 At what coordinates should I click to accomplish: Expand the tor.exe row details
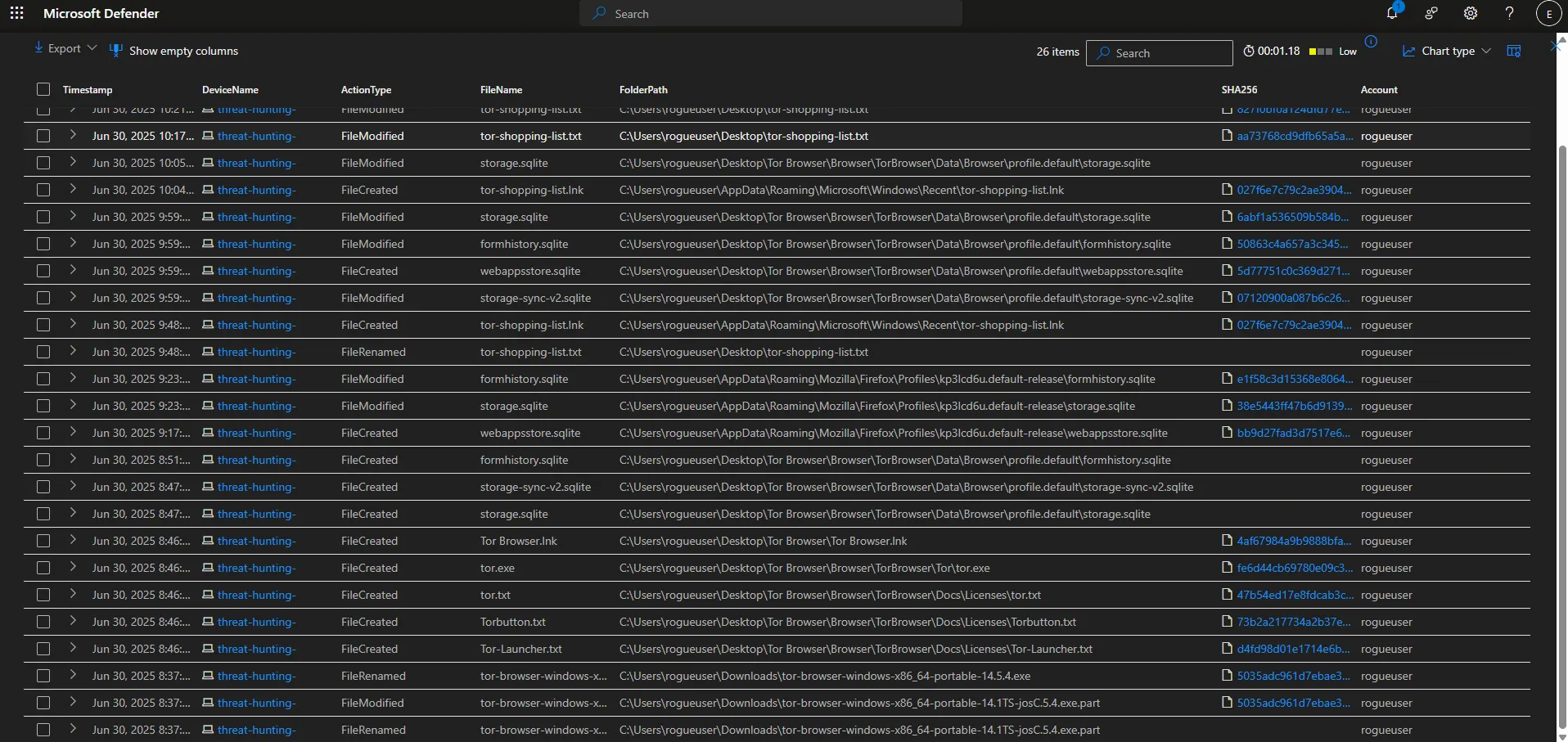pos(73,567)
